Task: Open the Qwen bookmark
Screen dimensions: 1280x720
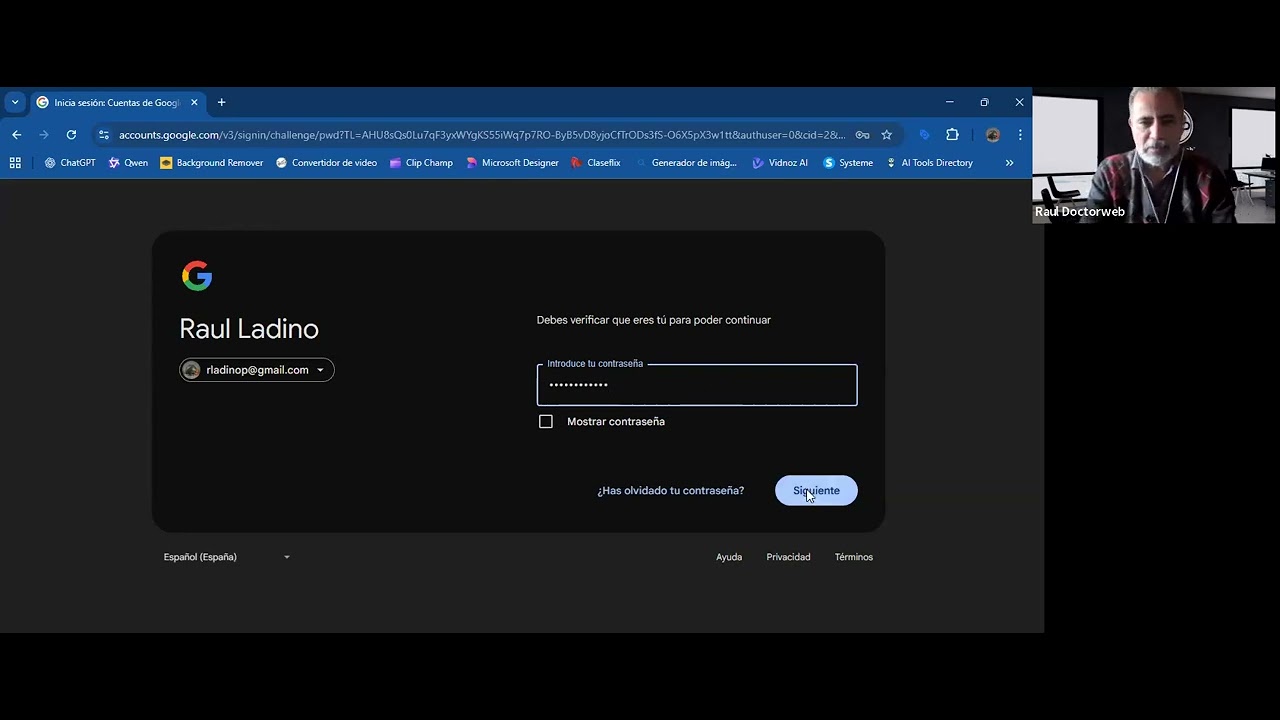Action: point(128,163)
